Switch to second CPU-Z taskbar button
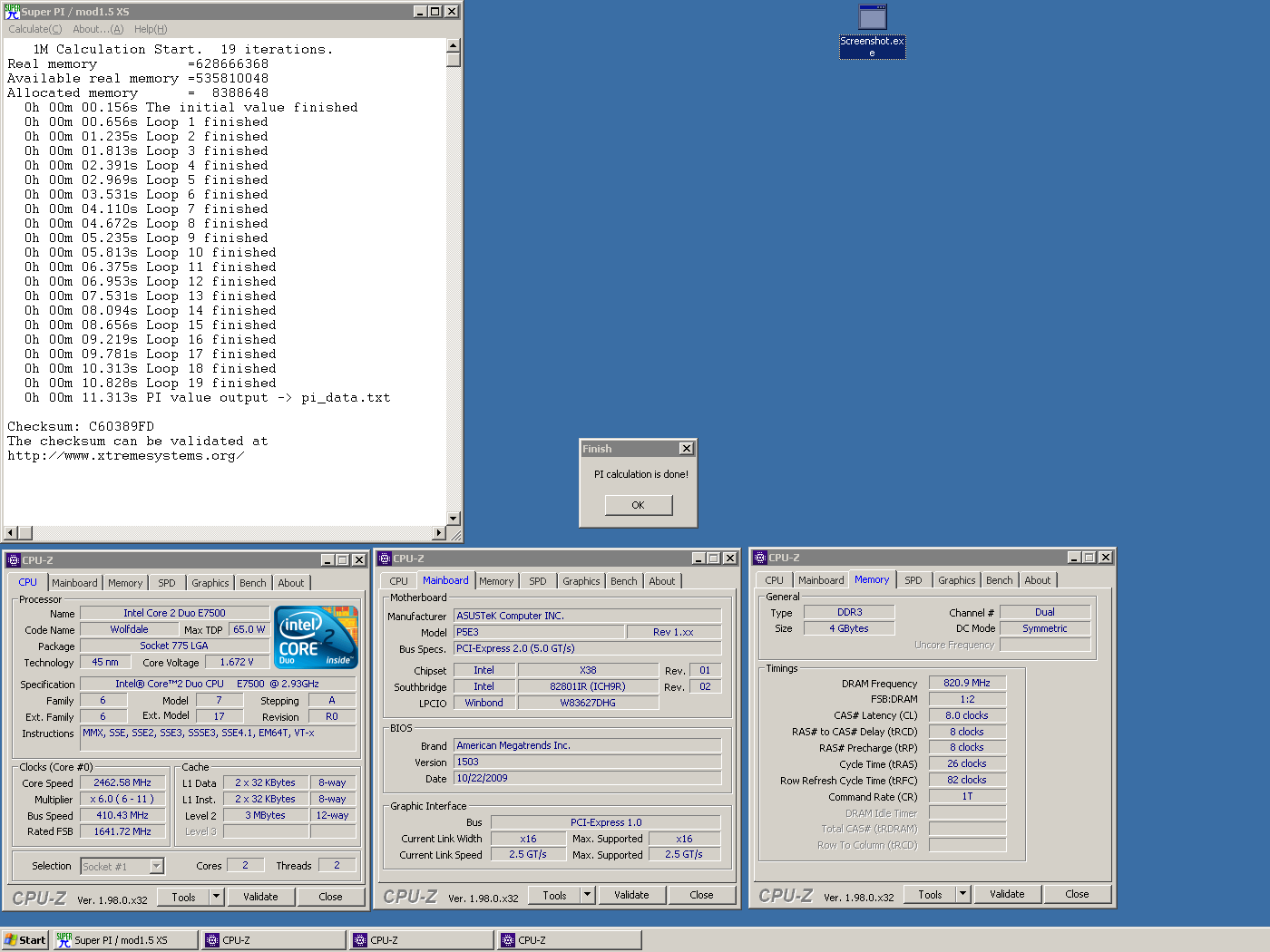 click(422, 940)
